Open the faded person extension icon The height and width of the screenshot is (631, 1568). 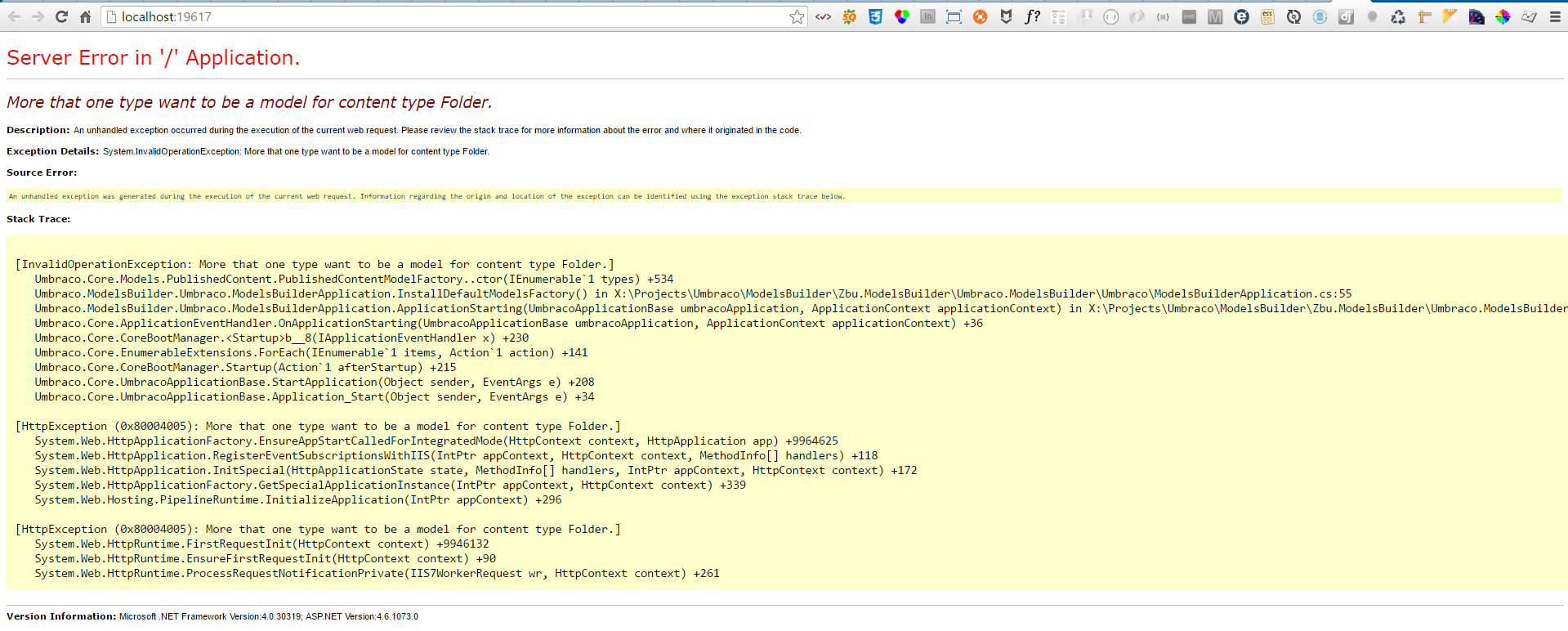[1084, 16]
